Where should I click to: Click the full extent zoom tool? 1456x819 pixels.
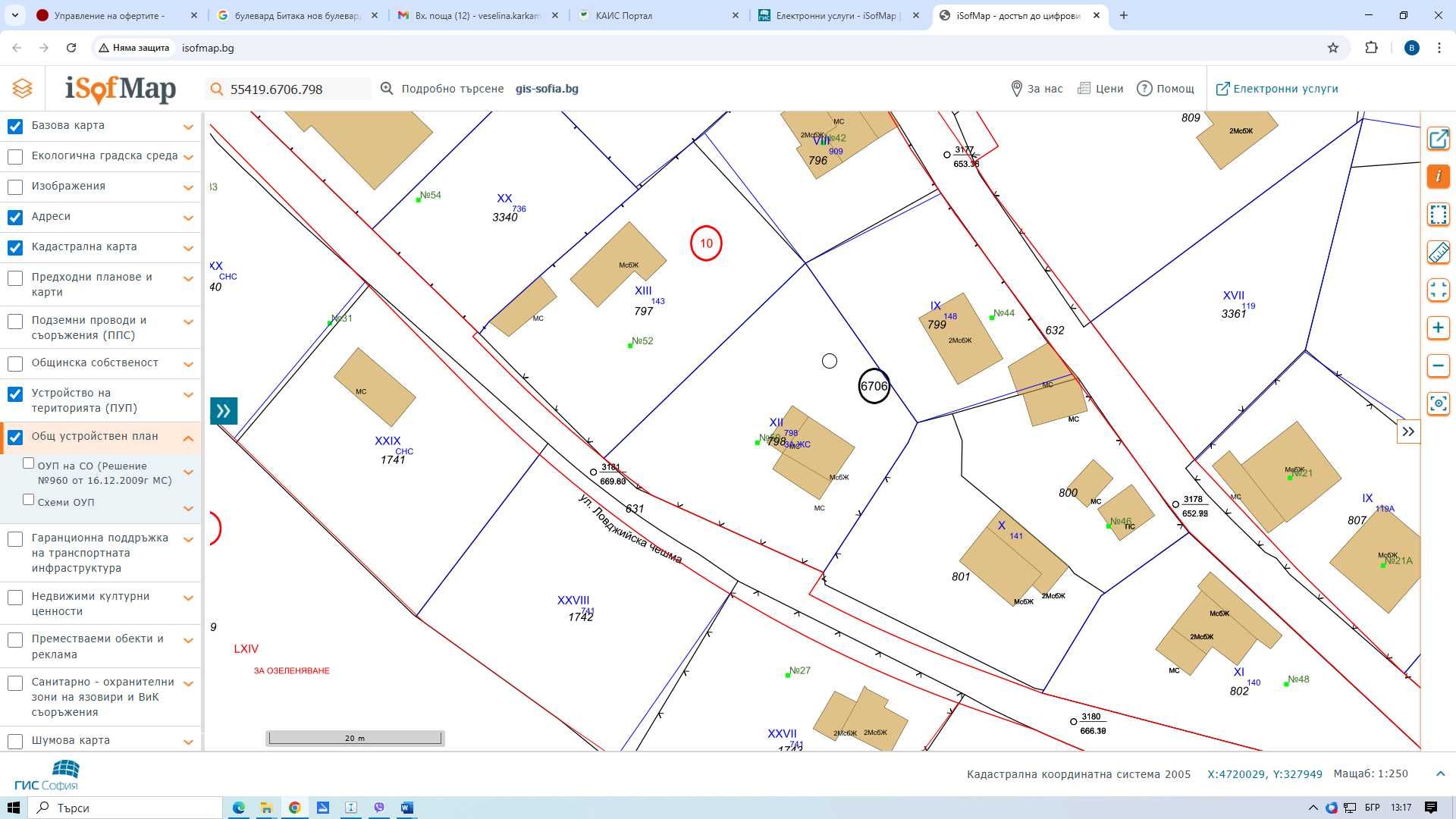[x=1438, y=290]
